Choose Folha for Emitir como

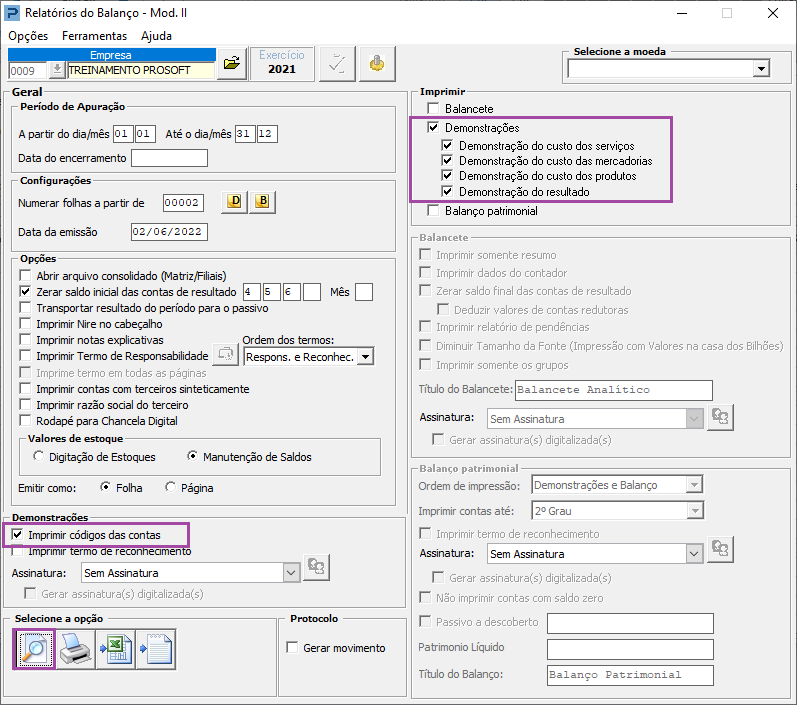click(106, 487)
